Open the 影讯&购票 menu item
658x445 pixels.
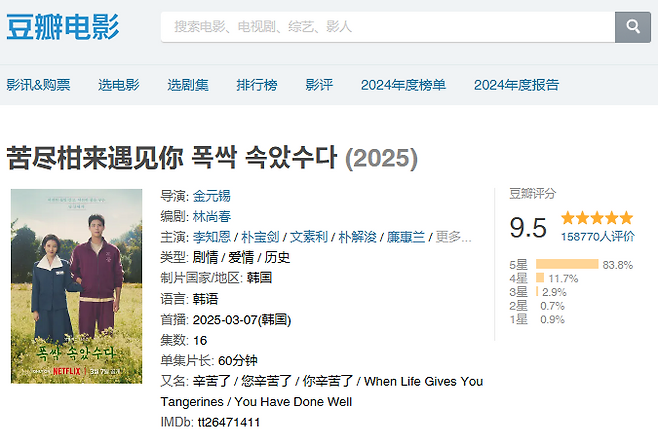click(38, 85)
